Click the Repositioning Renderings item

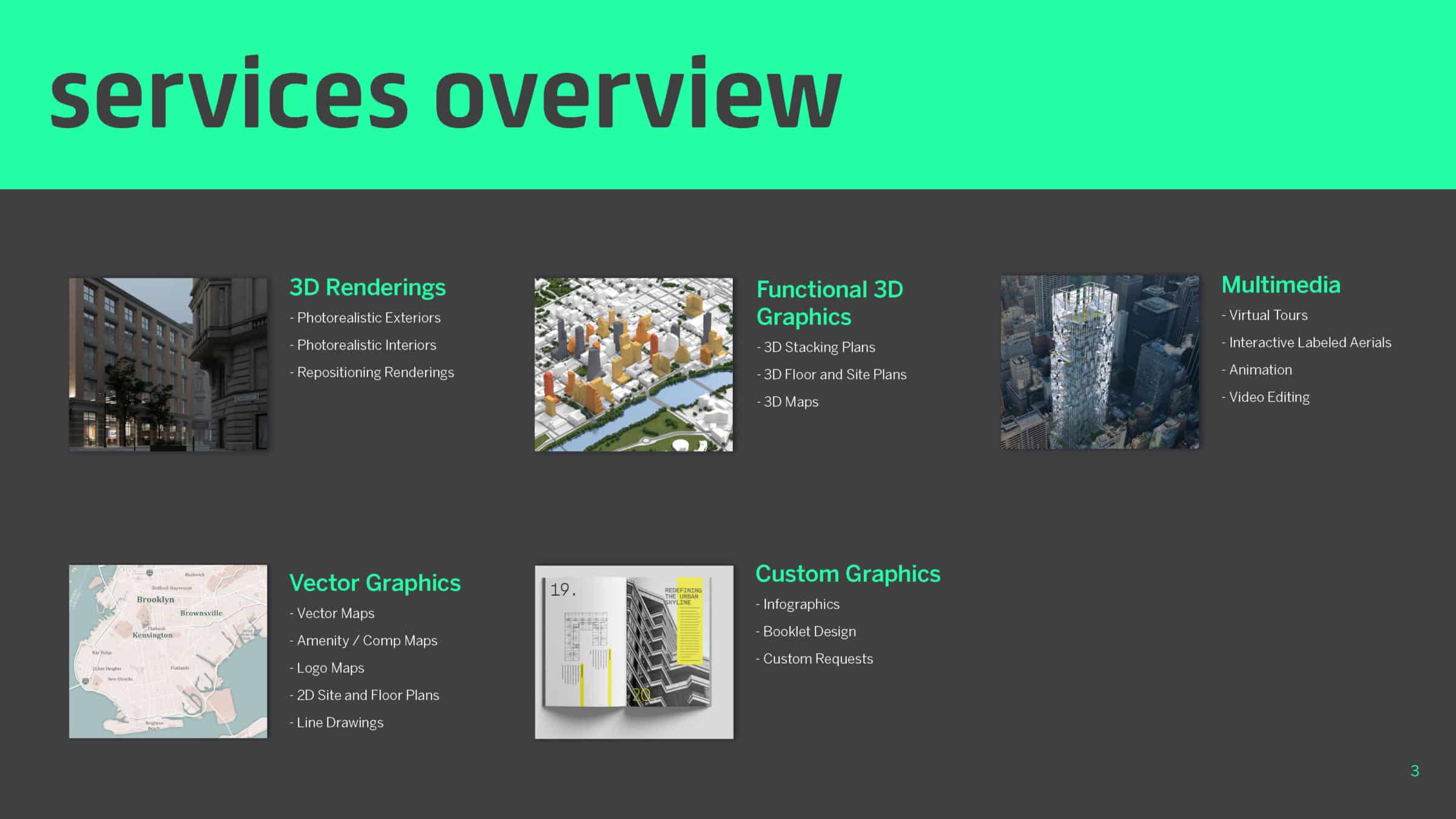(x=375, y=372)
